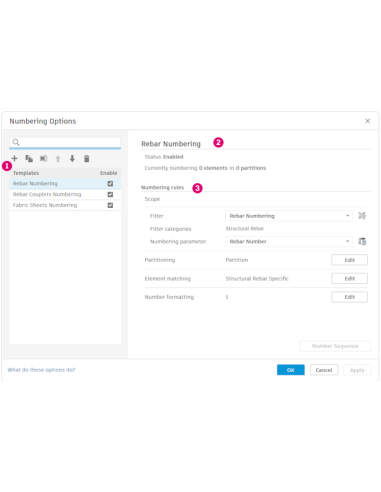The height and width of the screenshot is (492, 381).
Task: Delete the selected template
Action: 87,159
